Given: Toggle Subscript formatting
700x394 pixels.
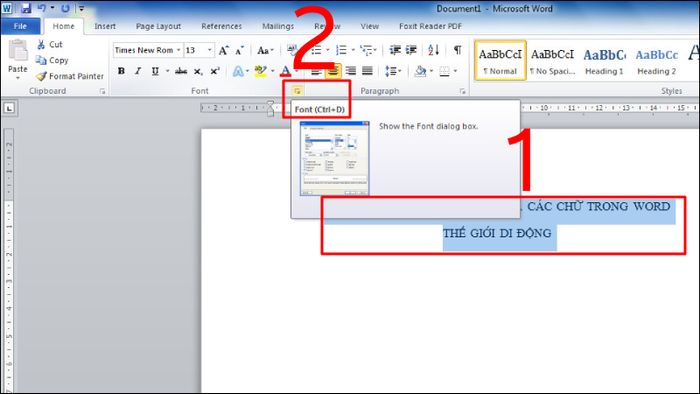Looking at the screenshot, I should click(x=198, y=71).
